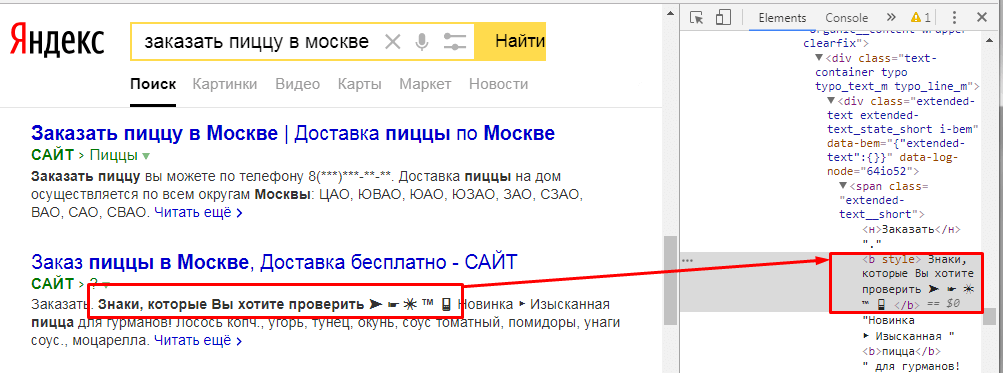Click the green САЙТ link in first result
The width and height of the screenshot is (1003, 373).
pos(52,155)
